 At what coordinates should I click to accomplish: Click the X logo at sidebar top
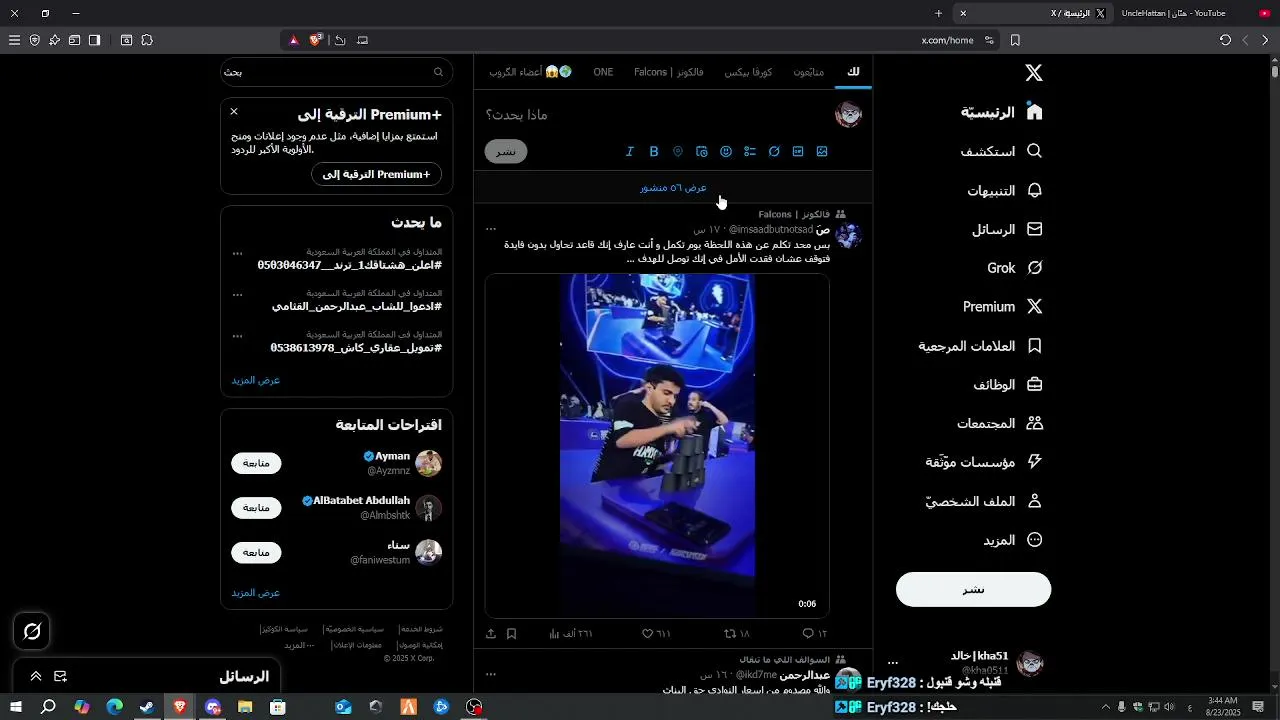(1034, 73)
